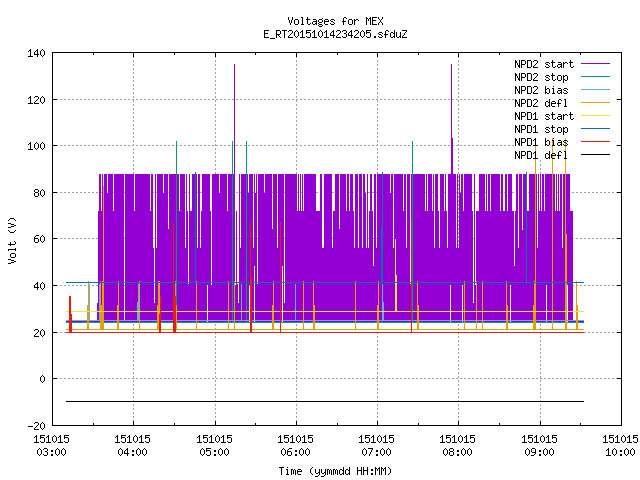Click the x-axis tick label 08:00

click(457, 452)
